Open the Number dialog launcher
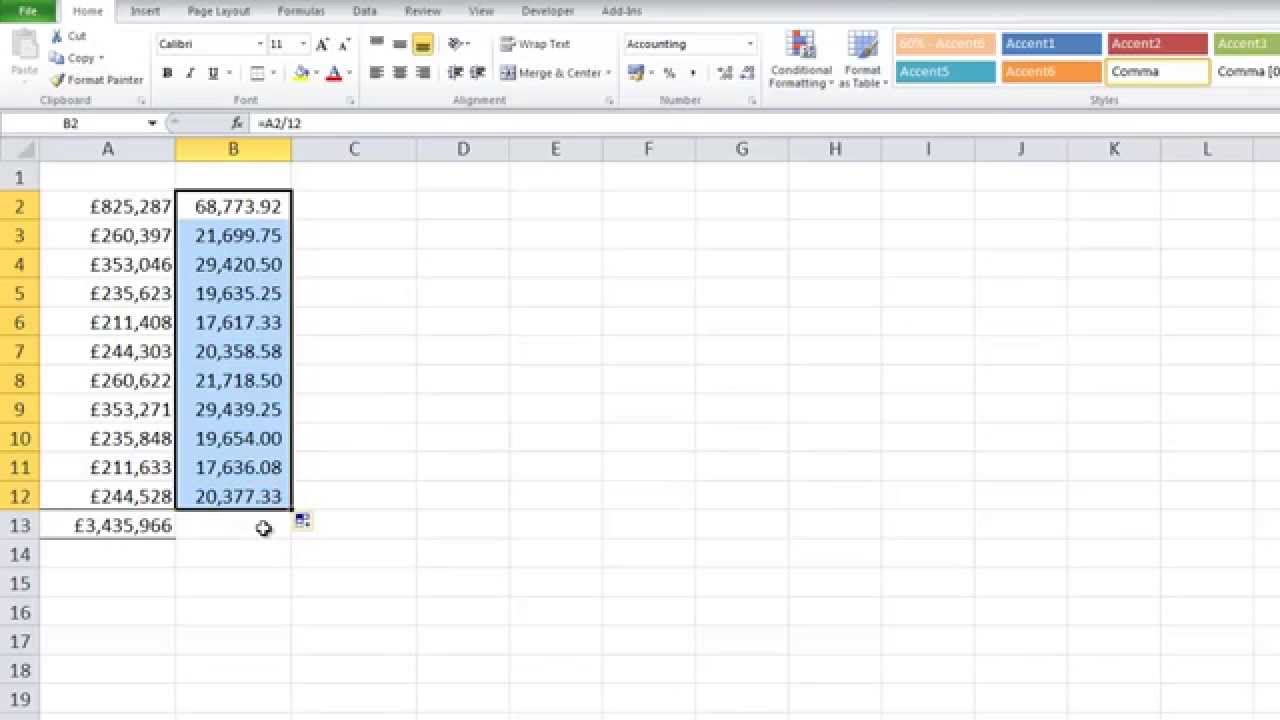This screenshot has height=720, width=1280. click(x=752, y=101)
